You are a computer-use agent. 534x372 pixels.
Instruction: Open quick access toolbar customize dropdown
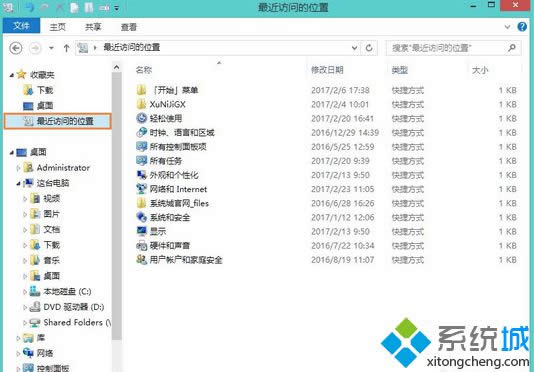(x=117, y=8)
